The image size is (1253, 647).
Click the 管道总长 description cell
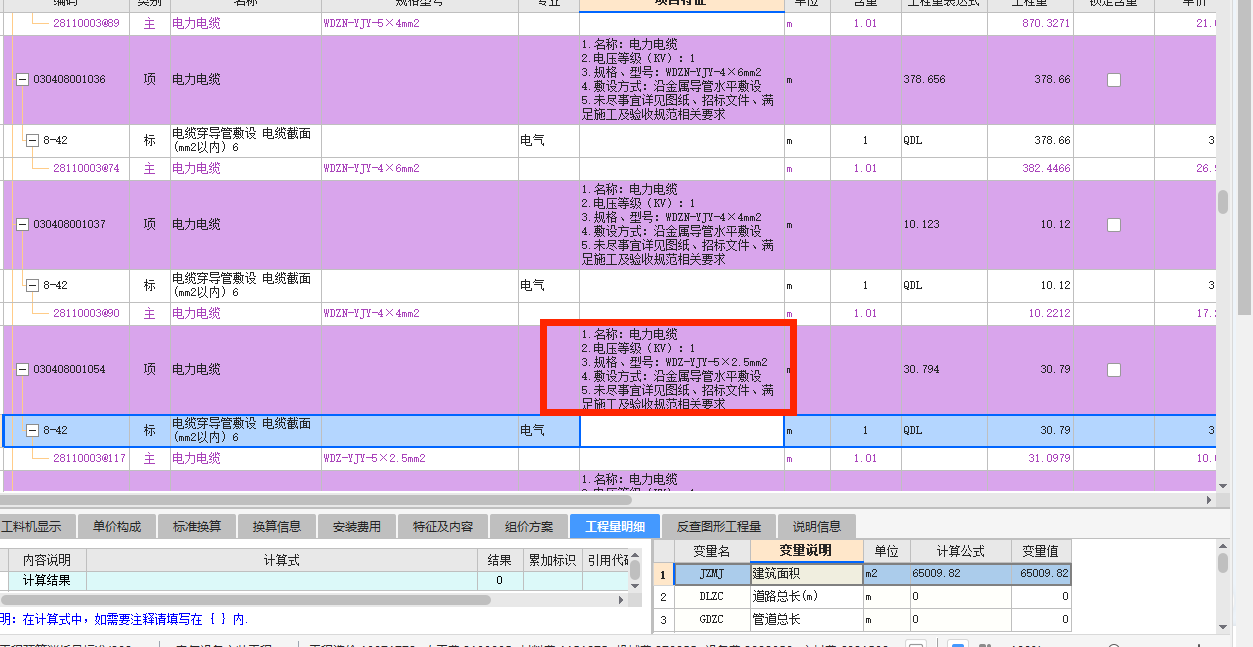coord(806,620)
